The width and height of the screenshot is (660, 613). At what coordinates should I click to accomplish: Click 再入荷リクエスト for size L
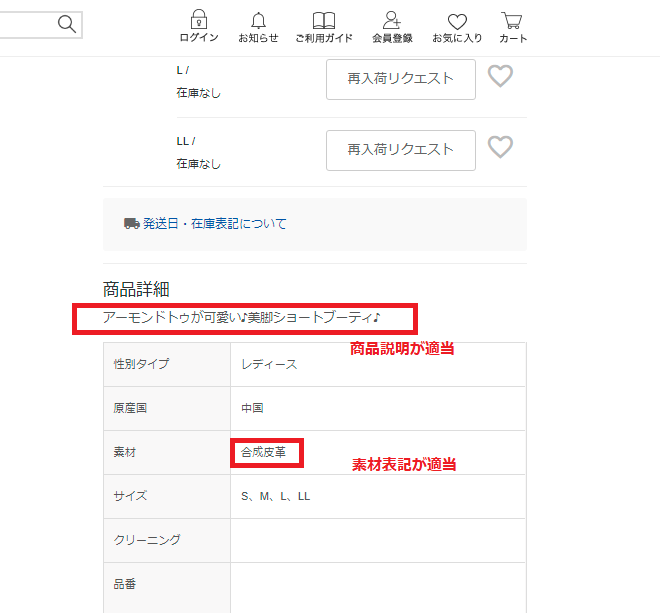point(401,80)
